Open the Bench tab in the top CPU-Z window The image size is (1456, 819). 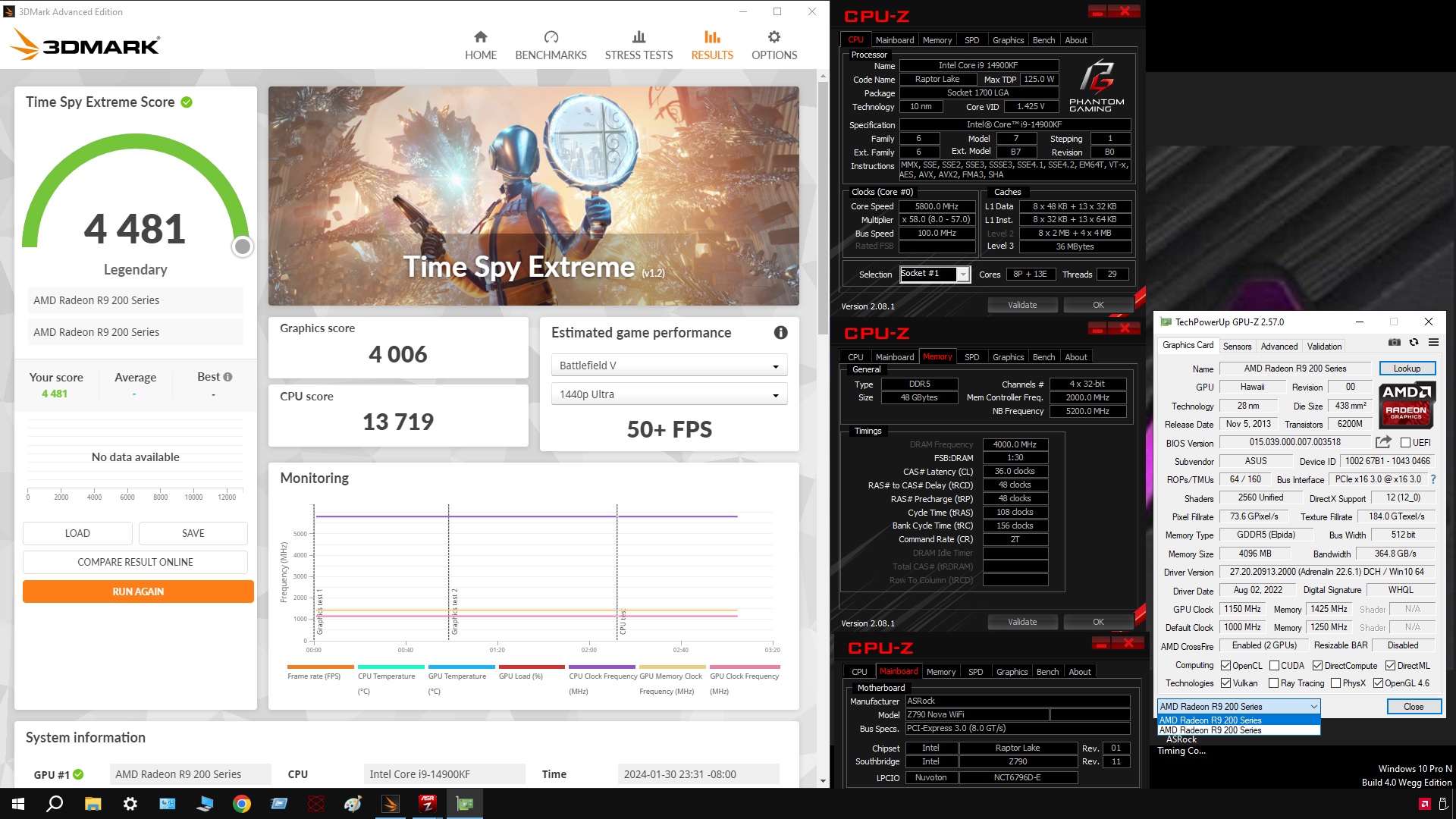tap(1043, 40)
